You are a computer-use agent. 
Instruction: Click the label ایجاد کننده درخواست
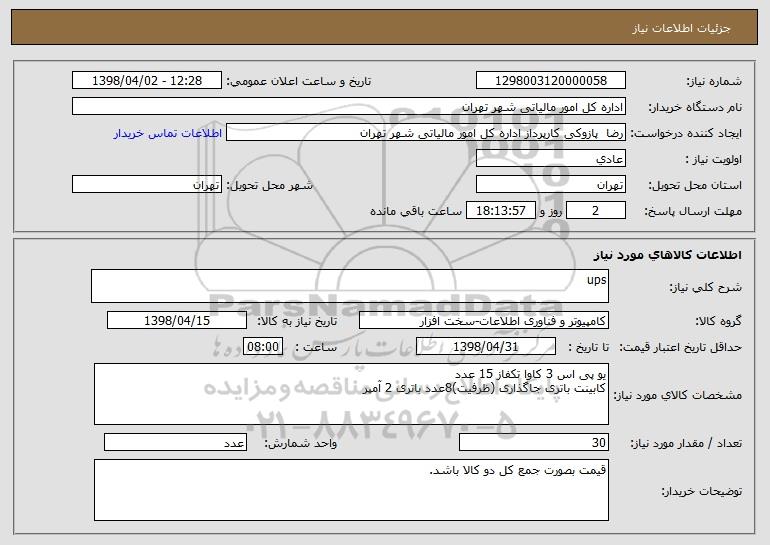[686, 133]
